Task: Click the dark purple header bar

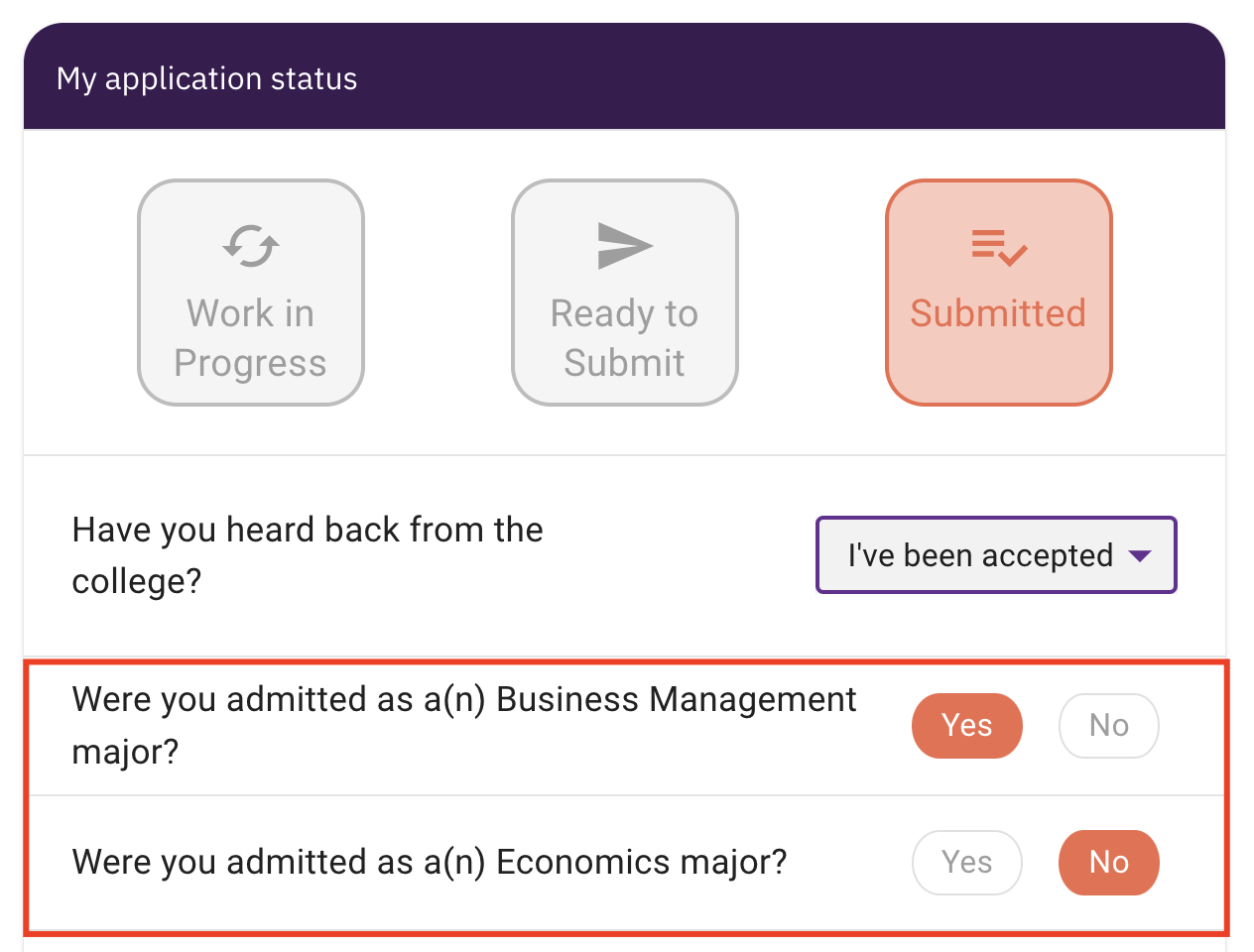Action: point(625,76)
